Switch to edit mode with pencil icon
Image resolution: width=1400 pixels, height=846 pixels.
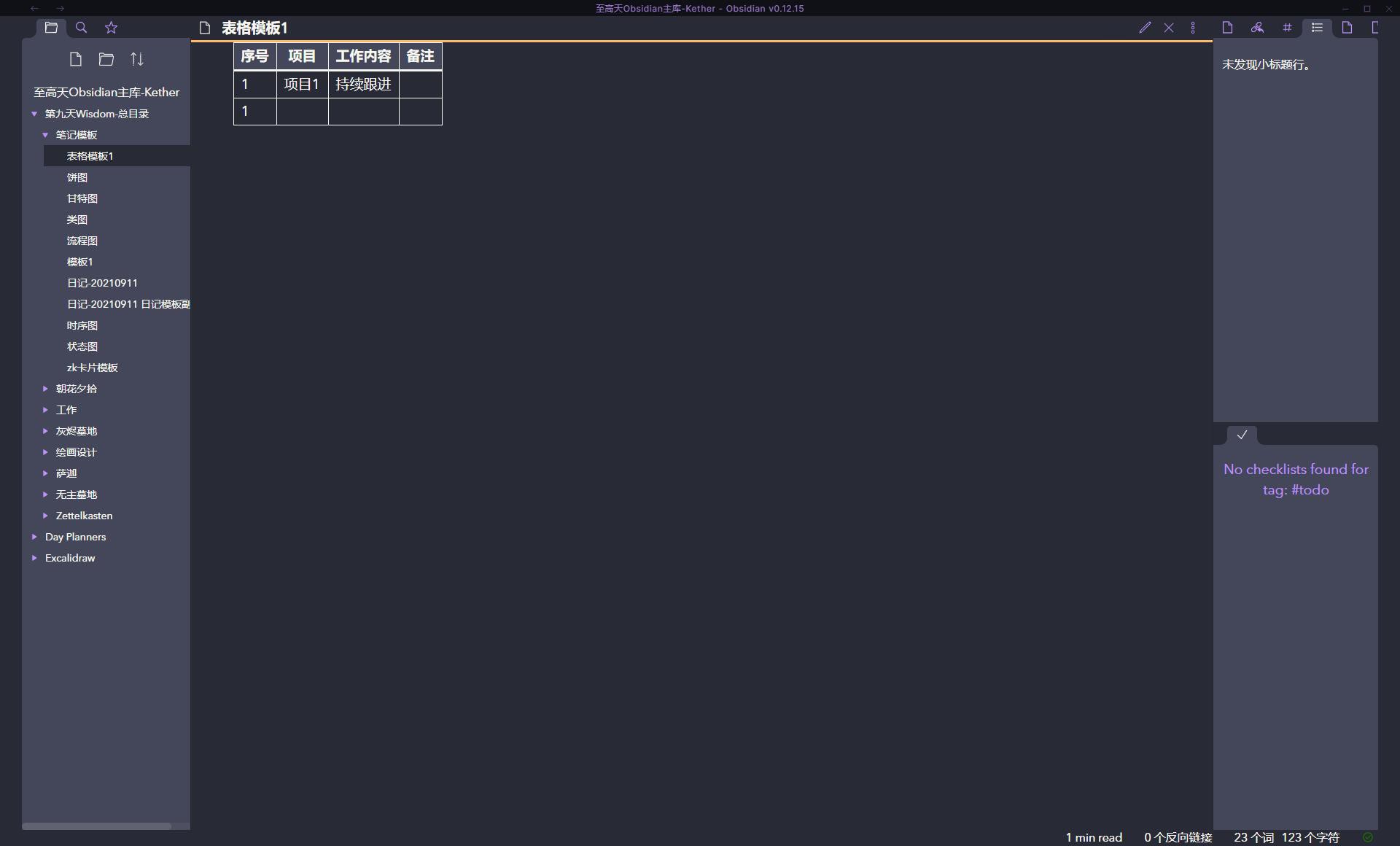(1145, 28)
